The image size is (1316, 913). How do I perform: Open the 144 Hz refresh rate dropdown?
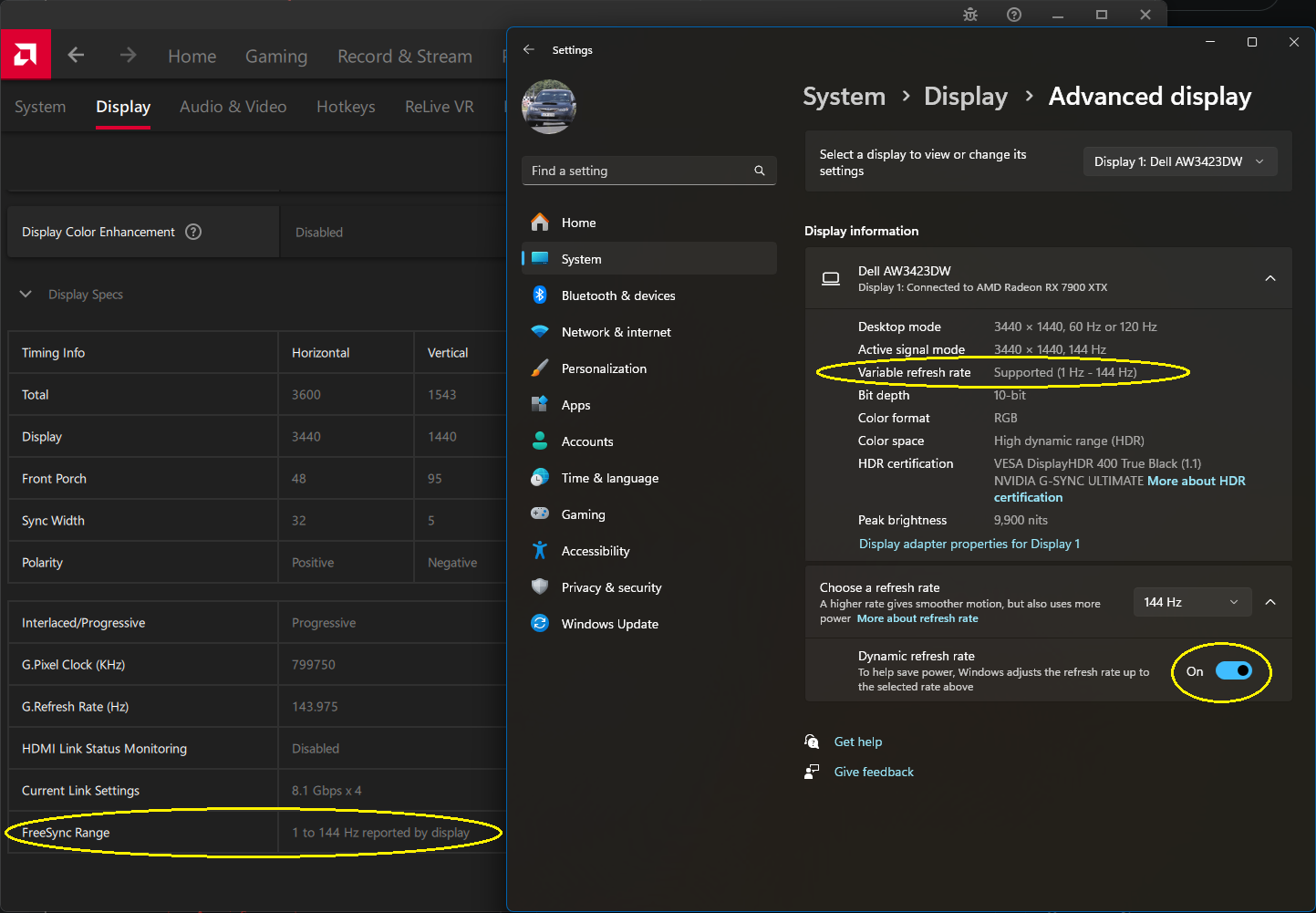click(x=1193, y=602)
